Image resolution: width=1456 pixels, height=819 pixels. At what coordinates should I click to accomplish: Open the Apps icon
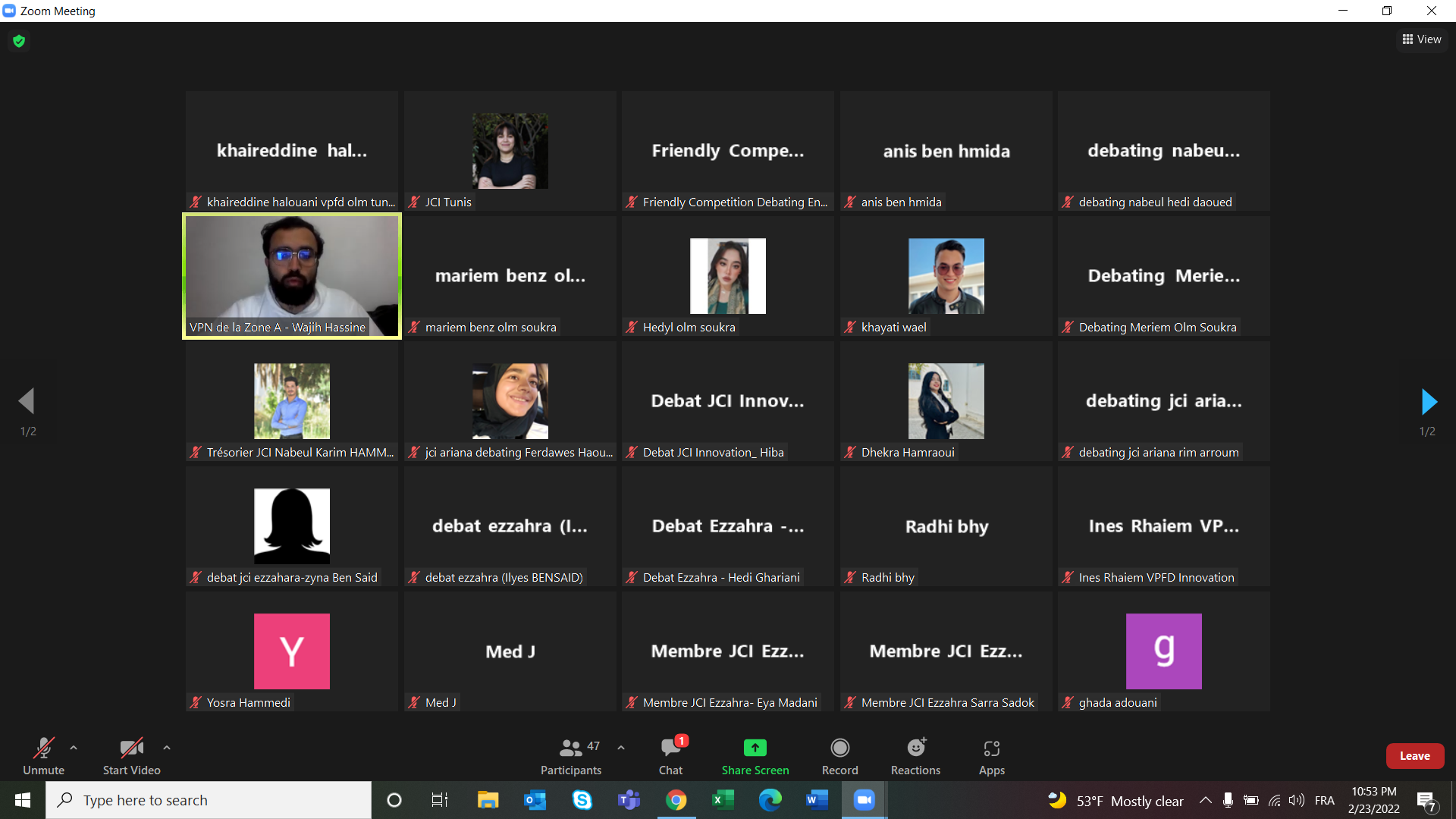coord(991,749)
